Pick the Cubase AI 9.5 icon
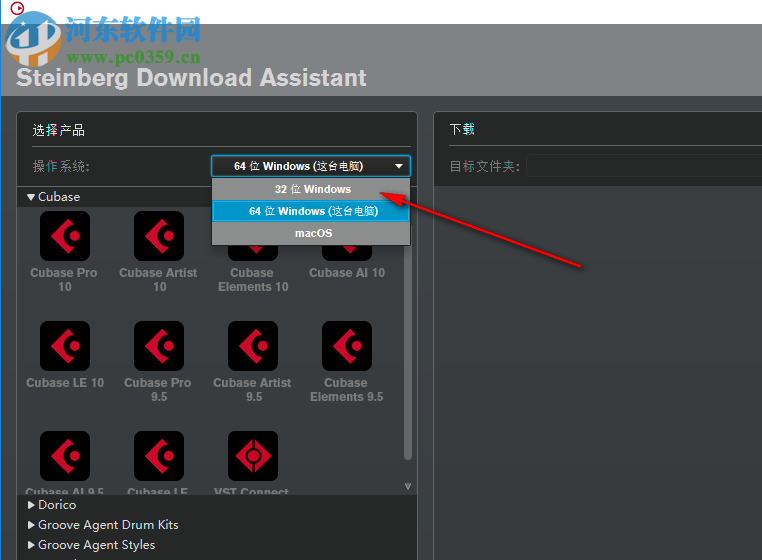 click(65, 455)
